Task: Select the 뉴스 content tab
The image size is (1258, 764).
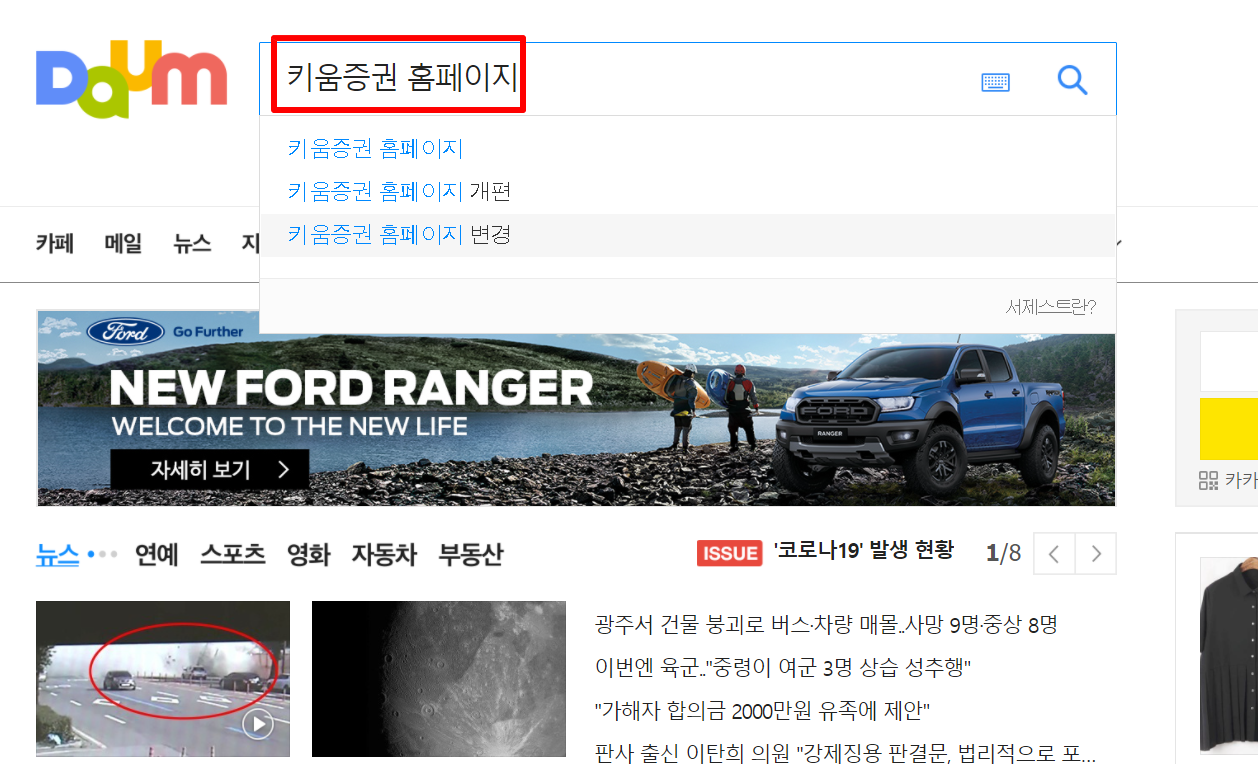Action: (x=57, y=554)
